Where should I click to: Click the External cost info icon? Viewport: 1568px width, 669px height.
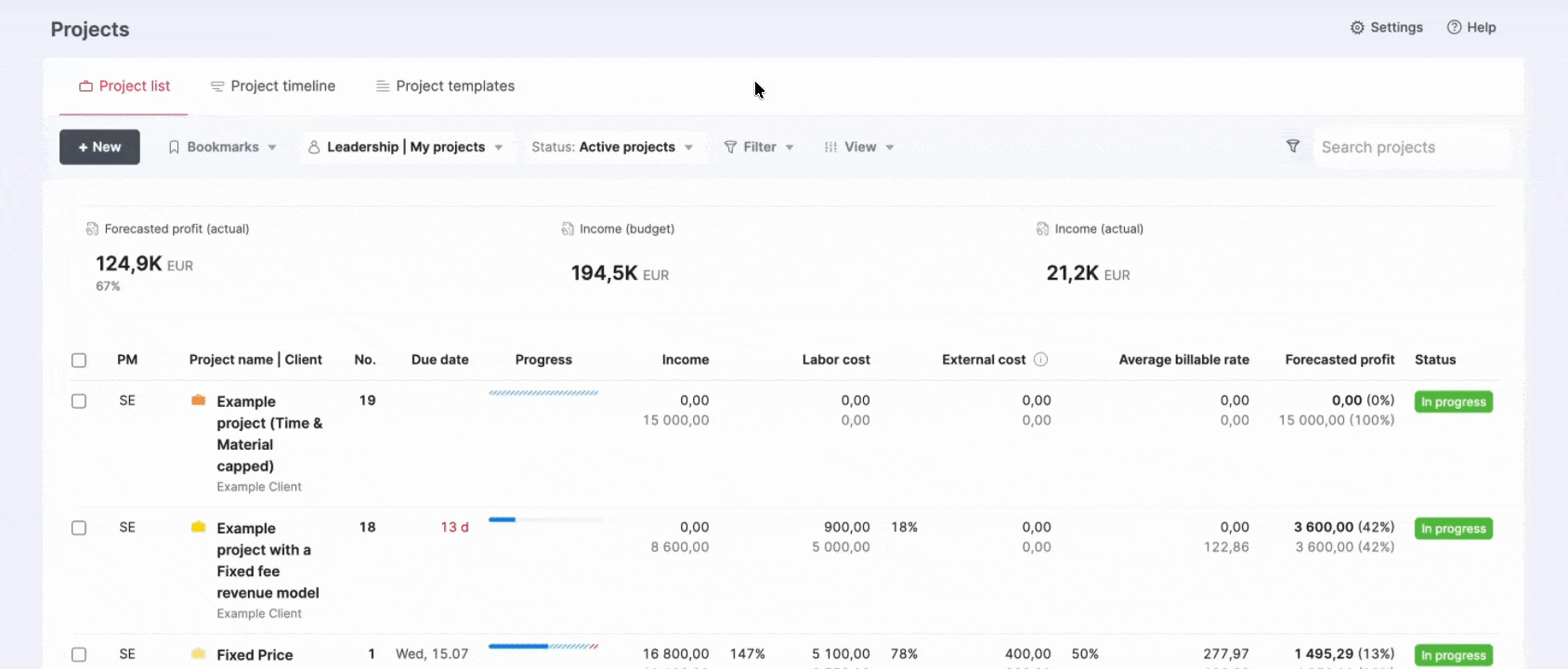tap(1040, 360)
